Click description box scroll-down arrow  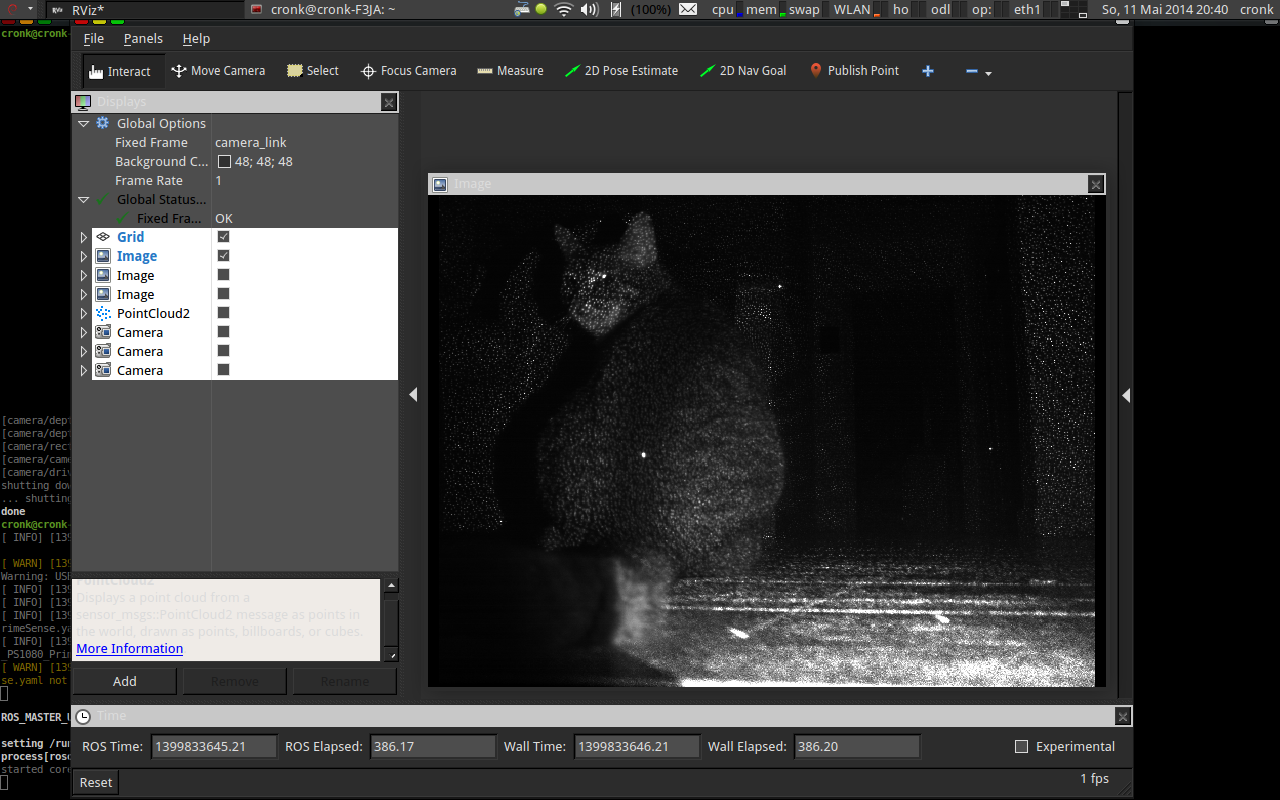coord(391,654)
